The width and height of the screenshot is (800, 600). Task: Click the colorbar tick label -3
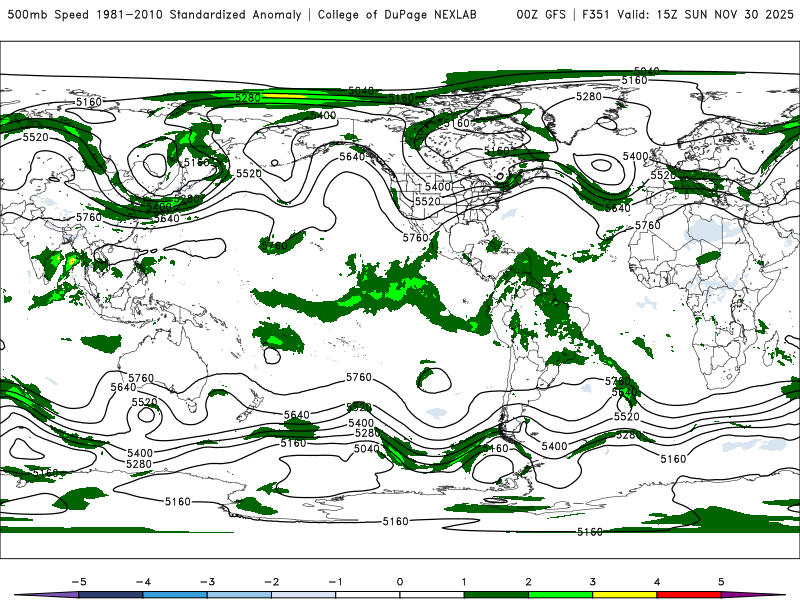(x=207, y=582)
